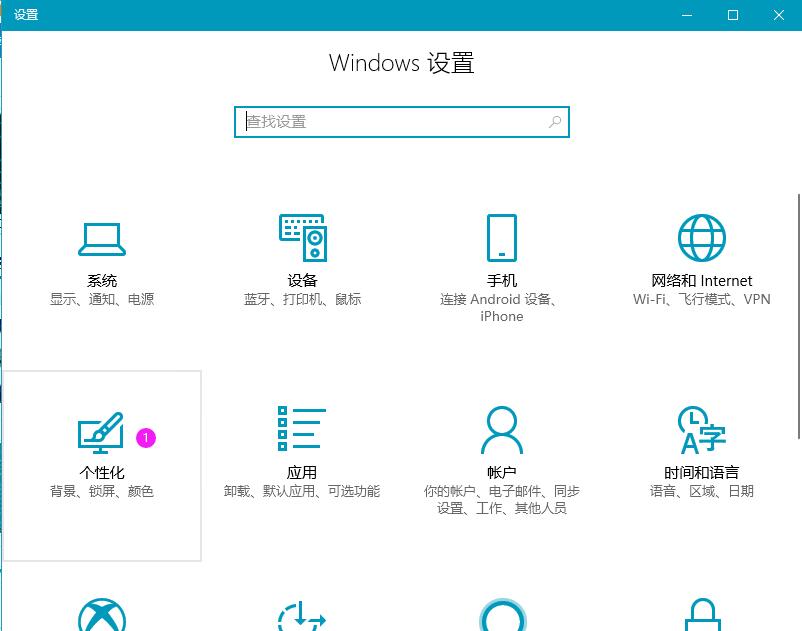Click the 蓝牙、打印机、鼠标 subtitle

tap(301, 299)
